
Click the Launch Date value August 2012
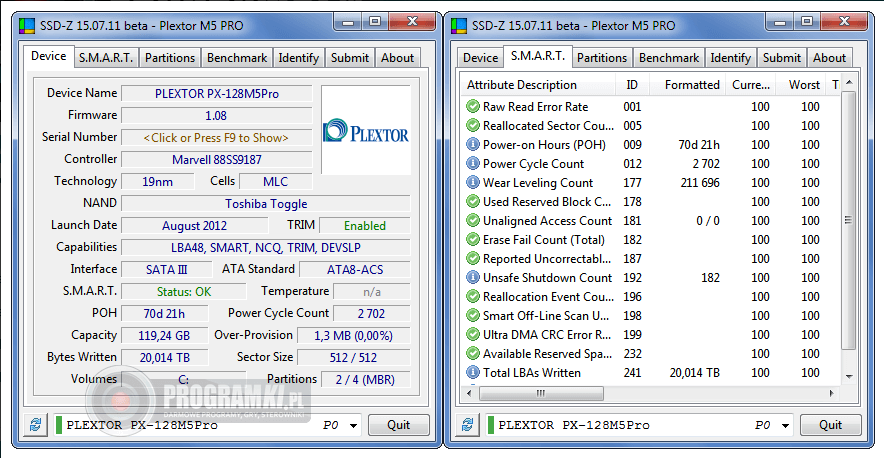pos(195,226)
